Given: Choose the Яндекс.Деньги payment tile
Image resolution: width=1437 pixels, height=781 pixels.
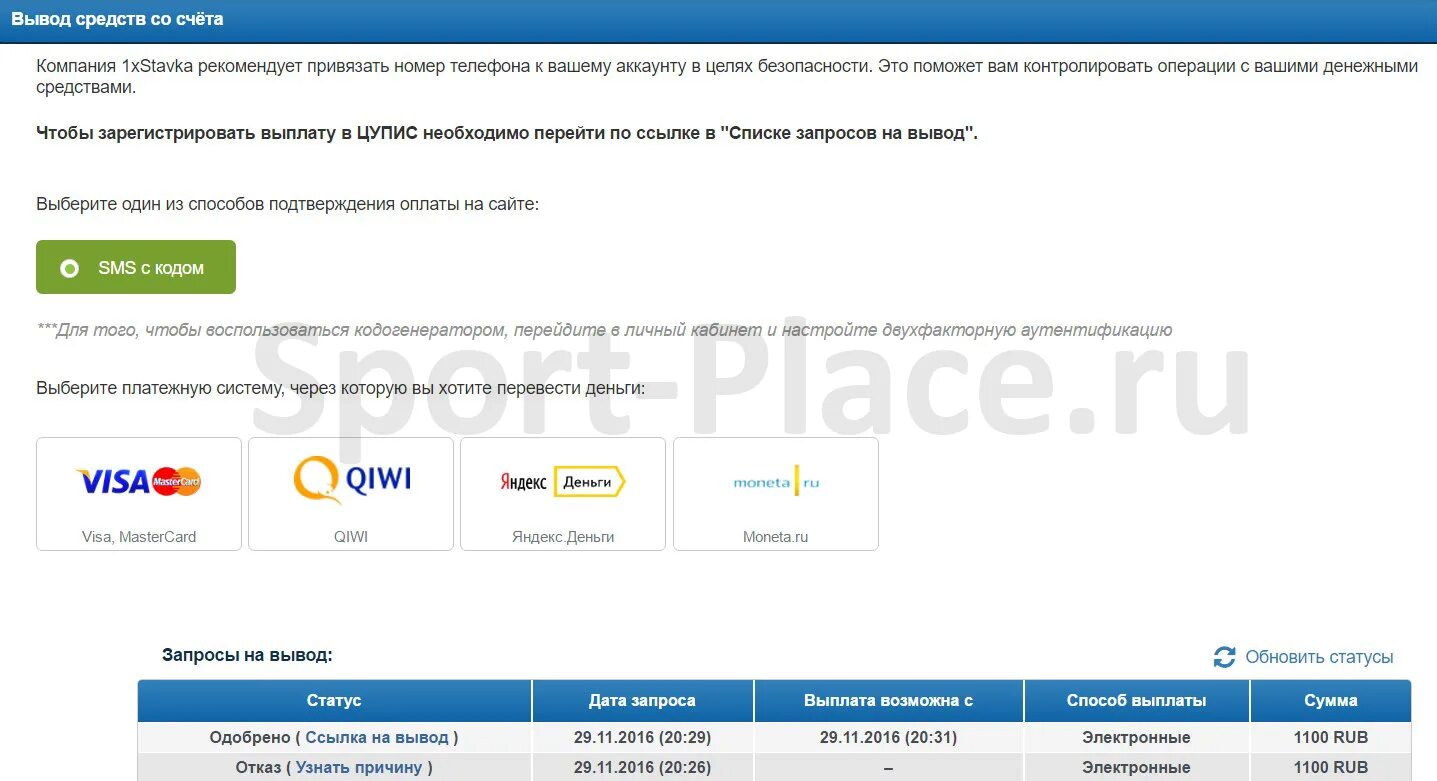Looking at the screenshot, I should pyautogui.click(x=563, y=494).
